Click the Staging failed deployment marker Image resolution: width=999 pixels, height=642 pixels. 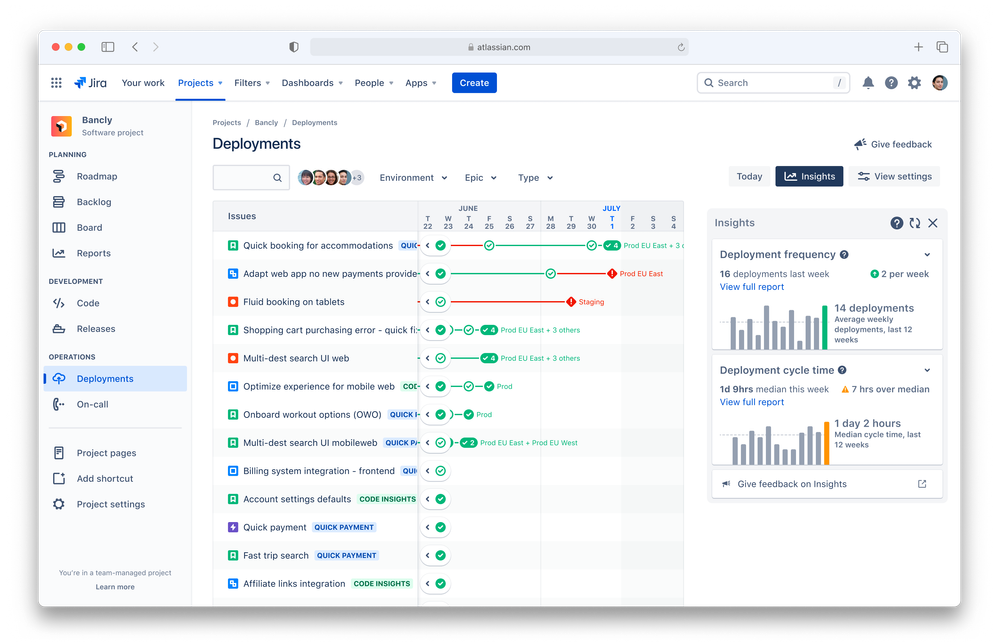[571, 302]
